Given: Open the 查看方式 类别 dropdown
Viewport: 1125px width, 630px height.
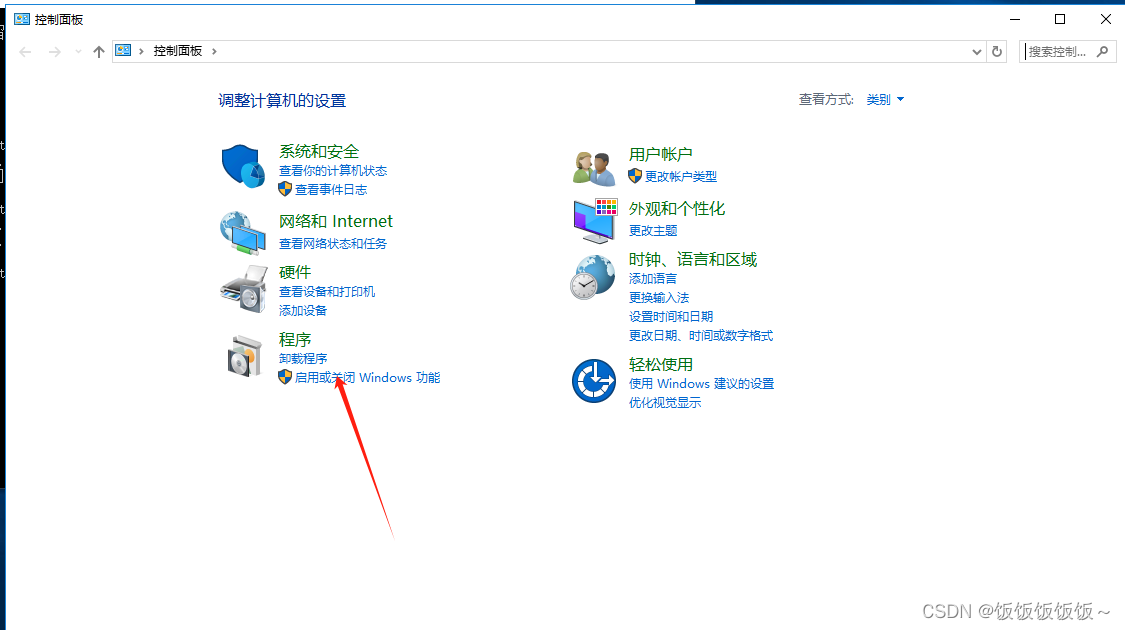Looking at the screenshot, I should 884,99.
